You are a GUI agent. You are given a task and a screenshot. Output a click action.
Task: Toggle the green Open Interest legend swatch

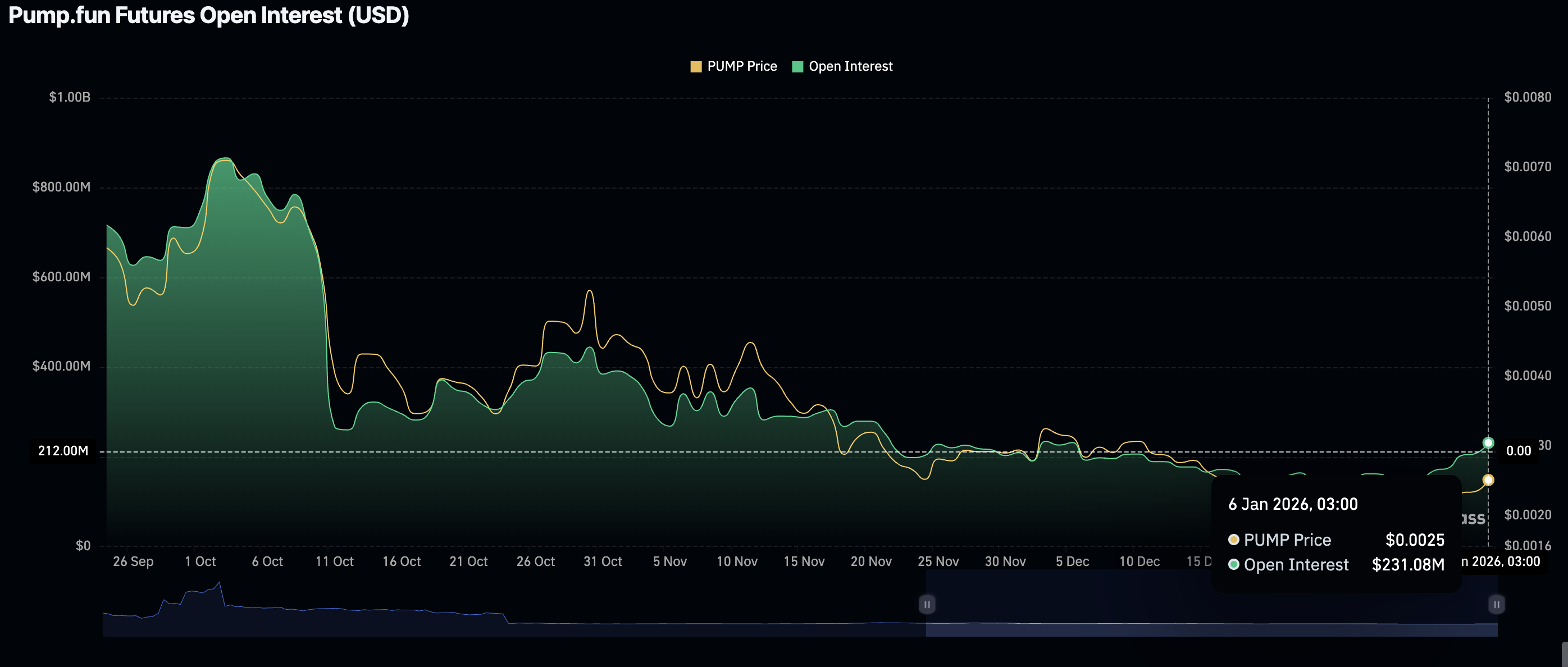click(x=797, y=67)
